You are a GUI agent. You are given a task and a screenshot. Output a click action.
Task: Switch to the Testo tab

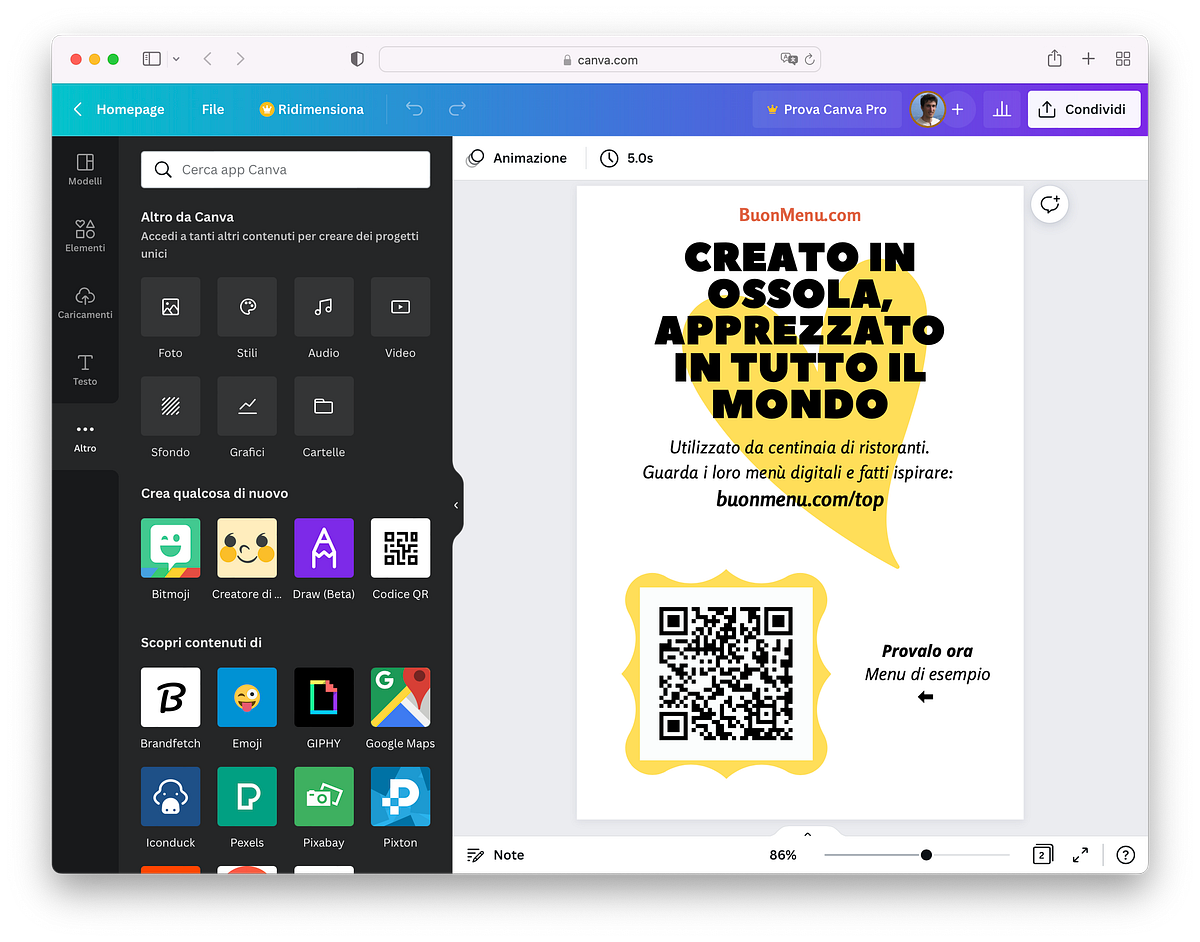click(85, 369)
